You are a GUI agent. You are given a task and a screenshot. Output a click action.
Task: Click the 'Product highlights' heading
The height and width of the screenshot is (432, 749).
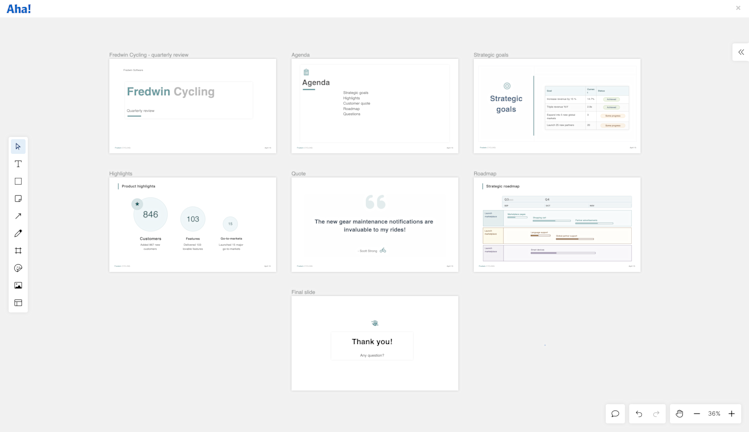(138, 186)
